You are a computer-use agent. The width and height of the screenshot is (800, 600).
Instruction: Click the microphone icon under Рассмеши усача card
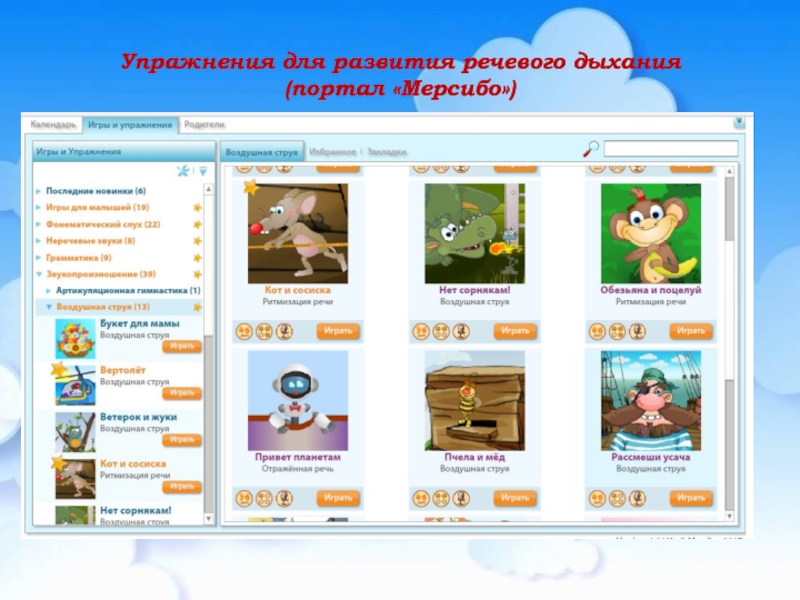tap(637, 498)
